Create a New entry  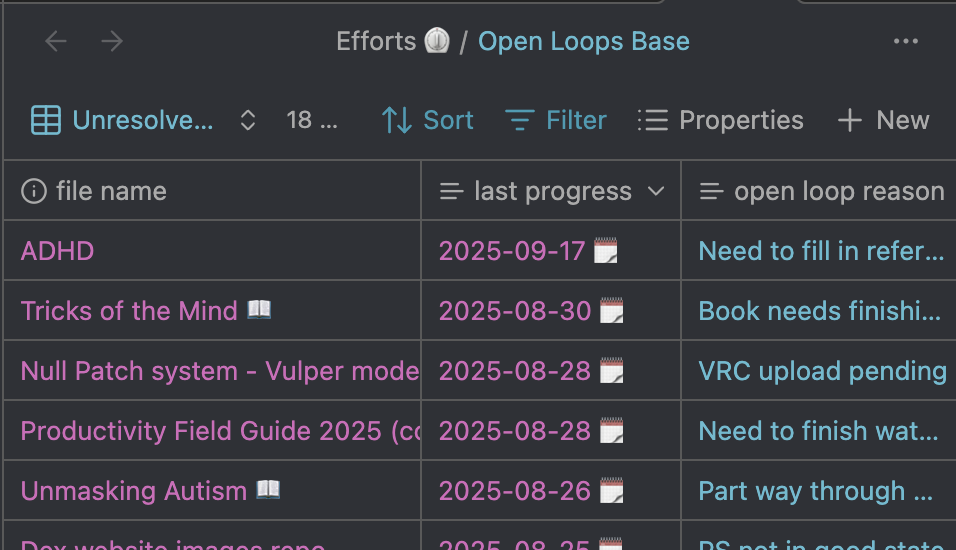883,121
